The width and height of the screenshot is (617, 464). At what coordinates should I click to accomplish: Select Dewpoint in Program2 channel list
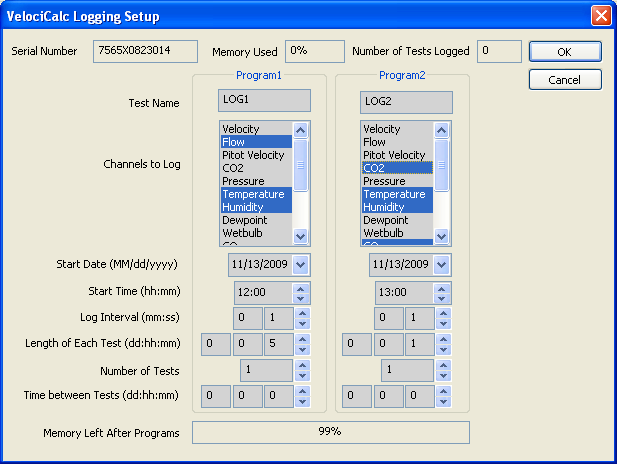click(397, 220)
